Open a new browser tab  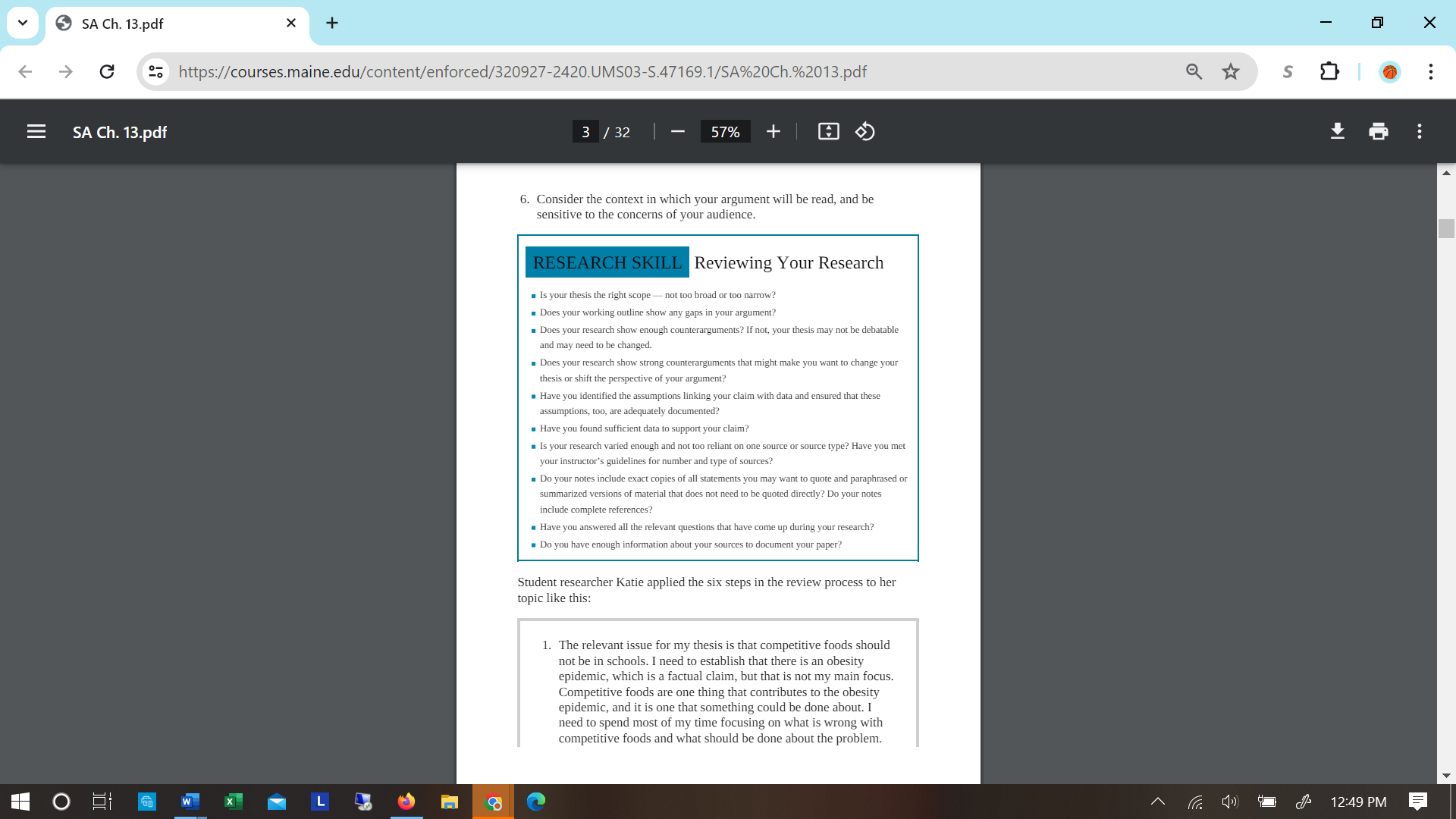332,23
